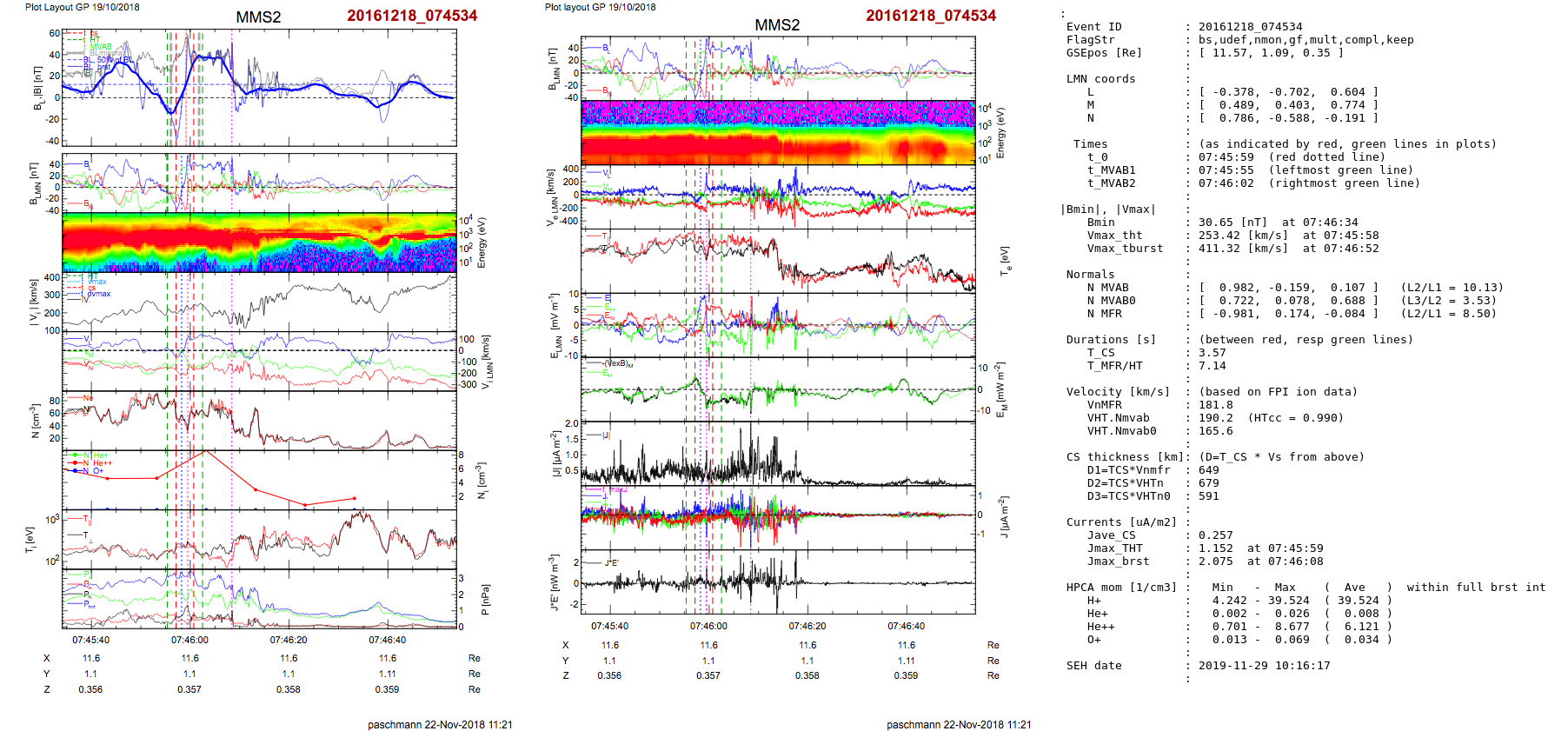Image resolution: width=1568 pixels, height=731 pixels.
Task: Click the 07:46:00 tick label under left plot
Action: click(189, 640)
